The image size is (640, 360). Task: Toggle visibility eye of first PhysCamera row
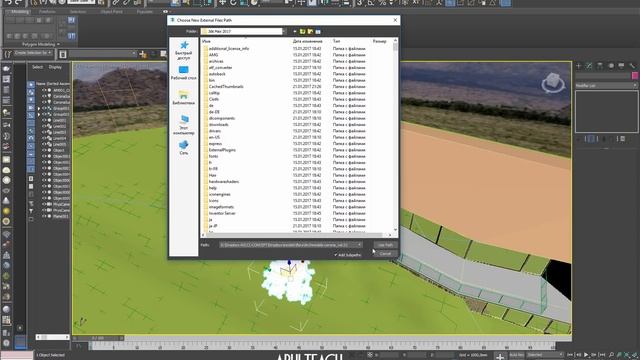tap(44, 204)
